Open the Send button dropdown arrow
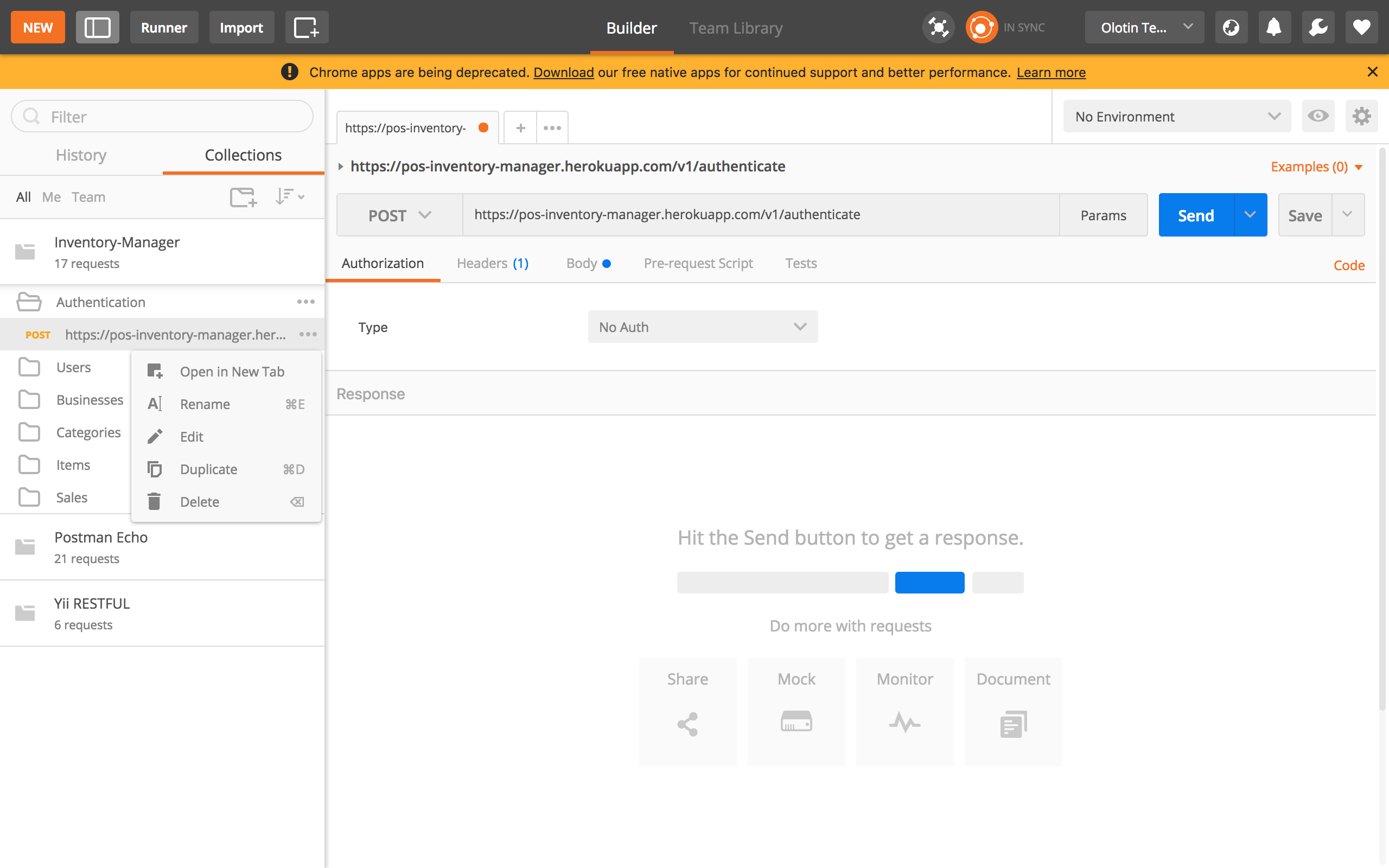The height and width of the screenshot is (868, 1389). click(1250, 215)
